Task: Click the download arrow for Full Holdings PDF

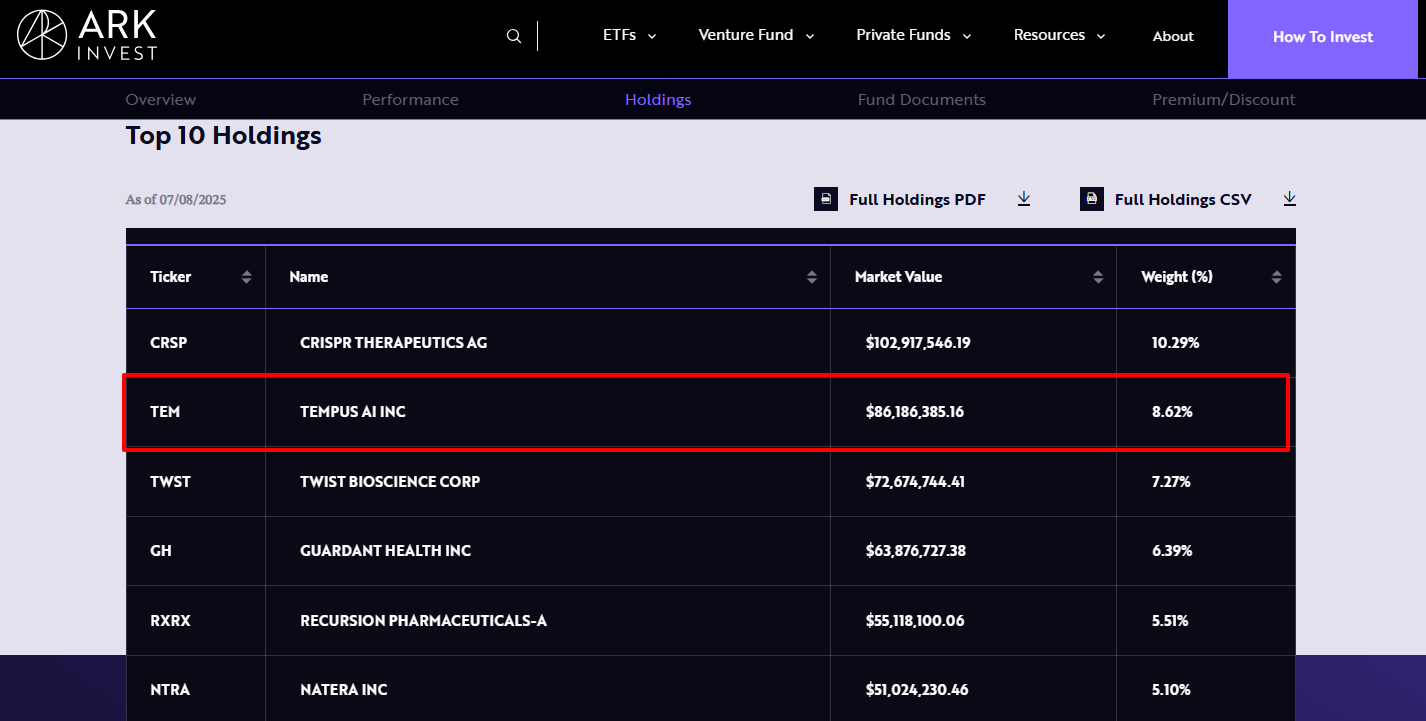Action: [1024, 199]
